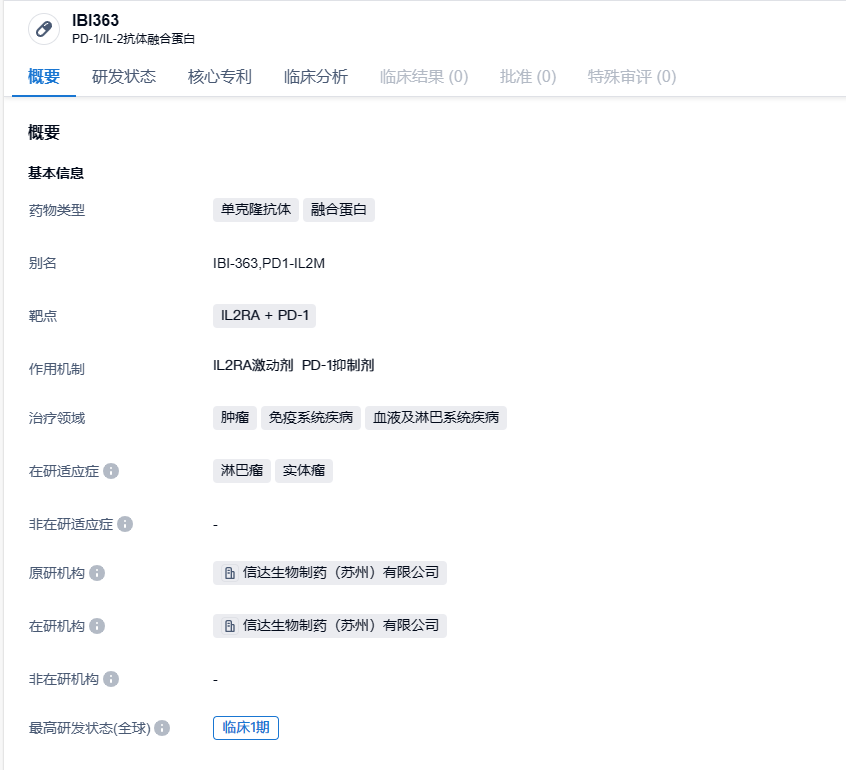
Task: Click building icon in 原研机构 company tag
Action: [x=230, y=573]
